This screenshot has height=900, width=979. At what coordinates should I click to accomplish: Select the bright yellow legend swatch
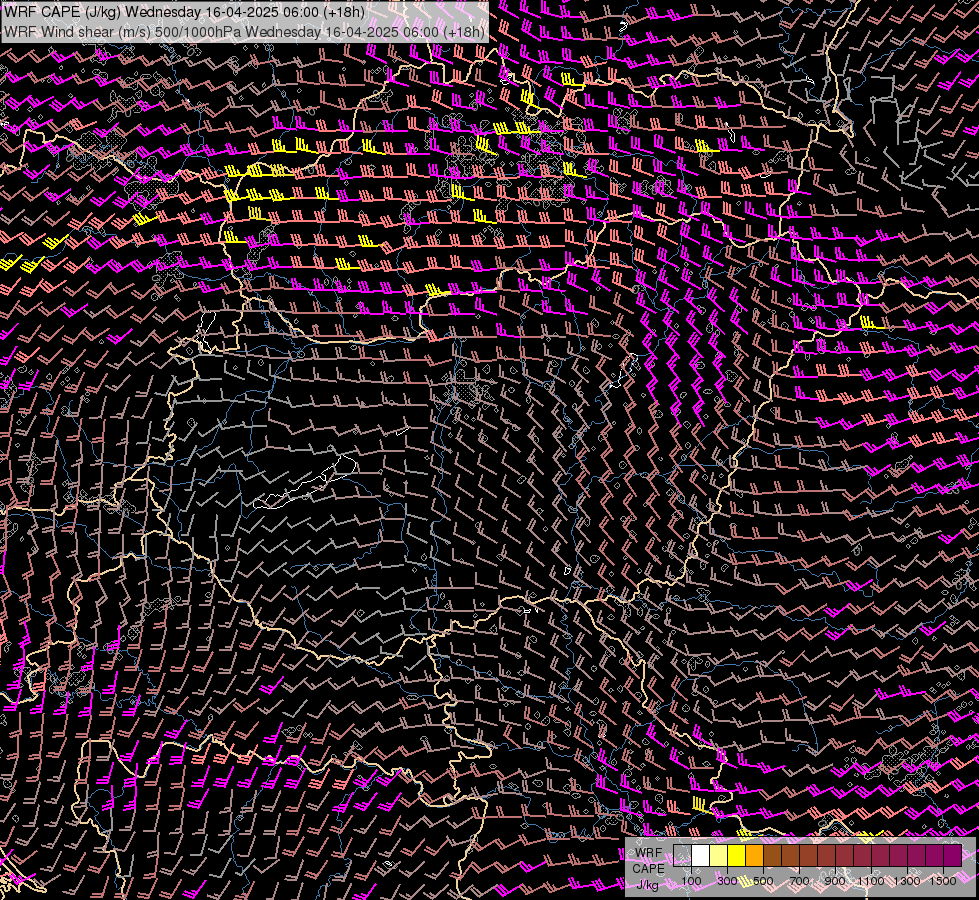click(x=737, y=855)
